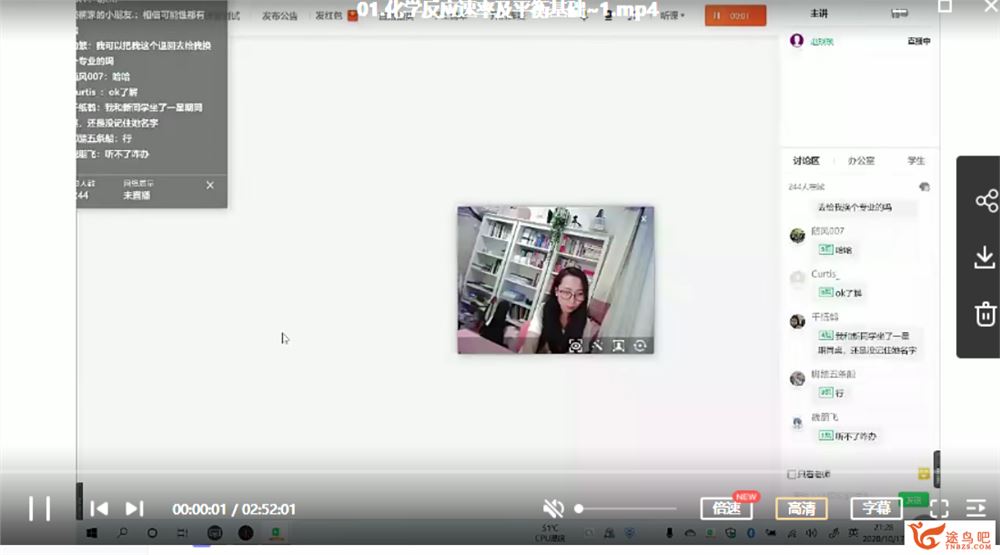Click the keyboard icon in the top-right header

[900, 13]
